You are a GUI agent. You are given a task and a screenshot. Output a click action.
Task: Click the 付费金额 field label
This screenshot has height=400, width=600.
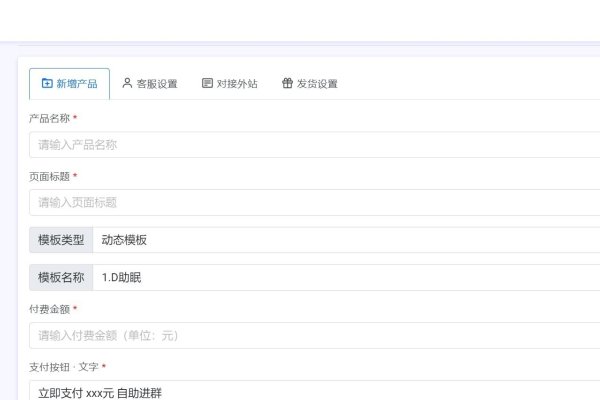pyautogui.click(x=48, y=310)
